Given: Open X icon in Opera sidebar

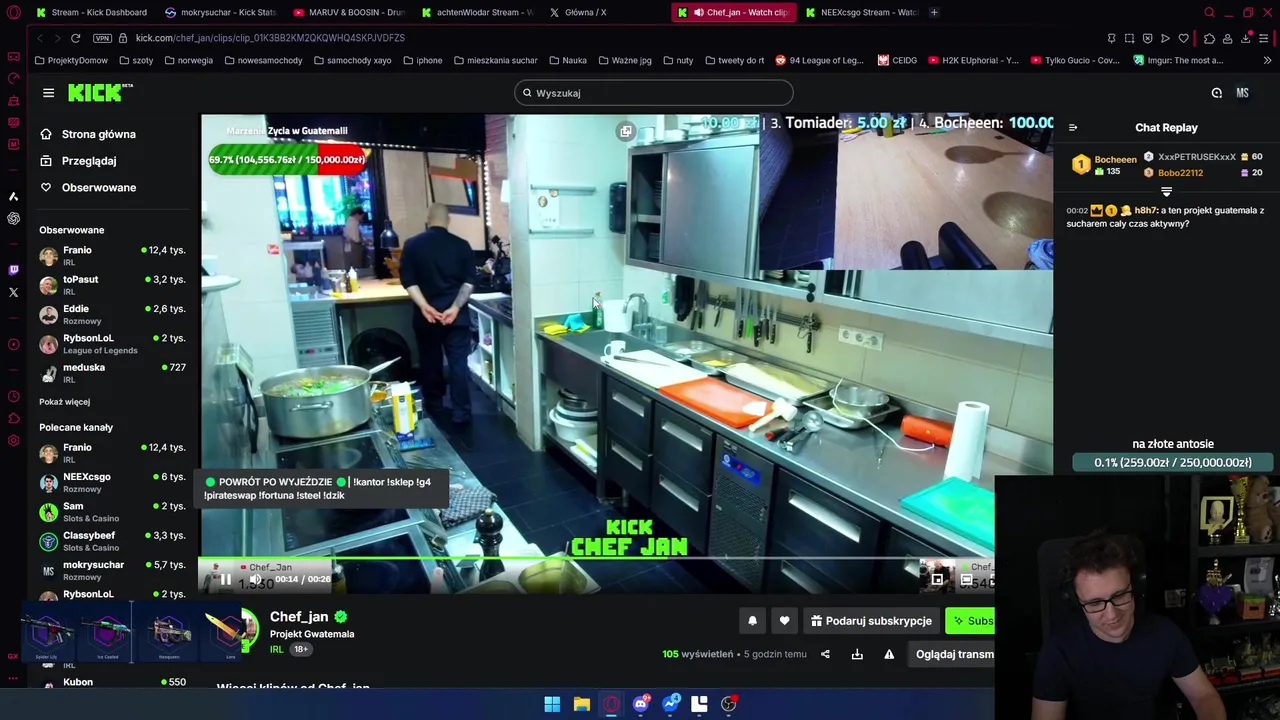Looking at the screenshot, I should point(13,293).
